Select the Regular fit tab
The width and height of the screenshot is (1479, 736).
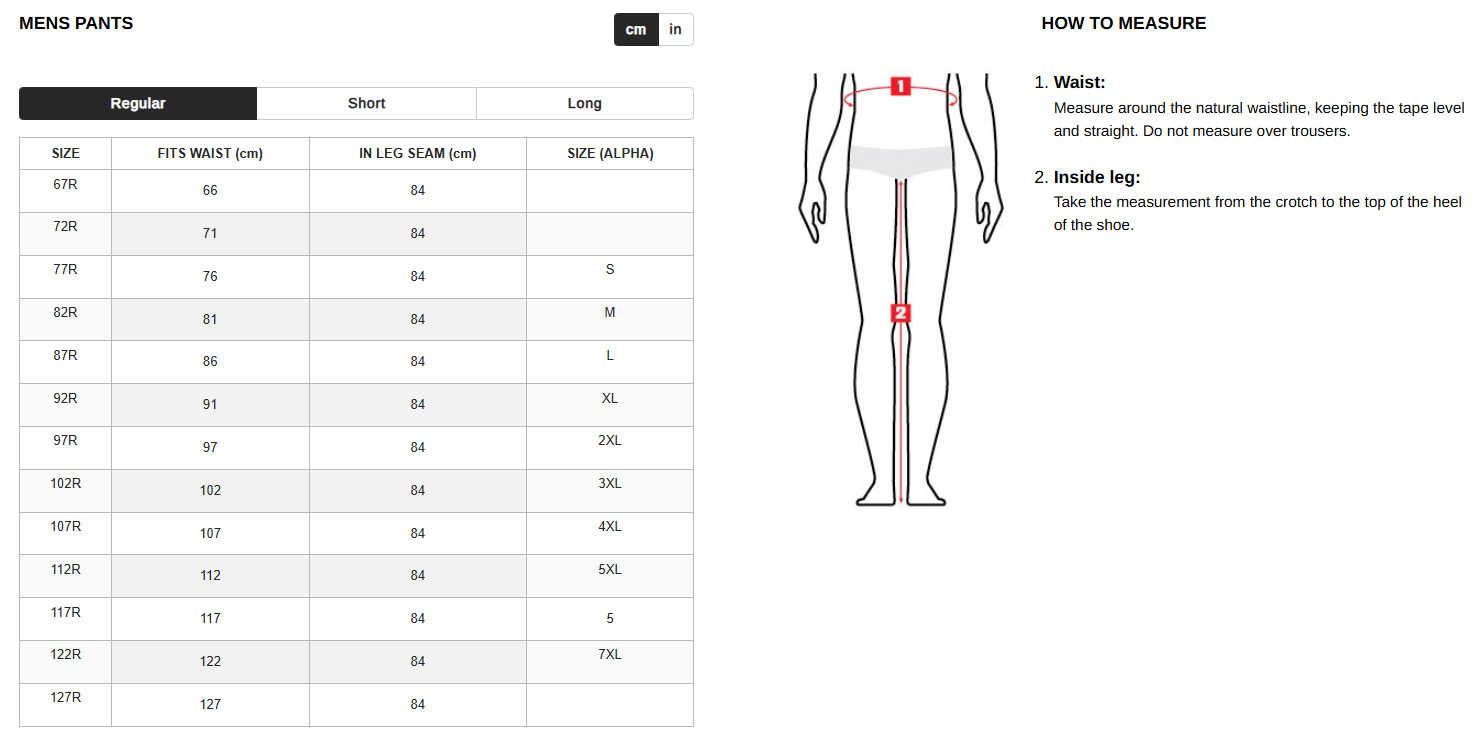[138, 103]
